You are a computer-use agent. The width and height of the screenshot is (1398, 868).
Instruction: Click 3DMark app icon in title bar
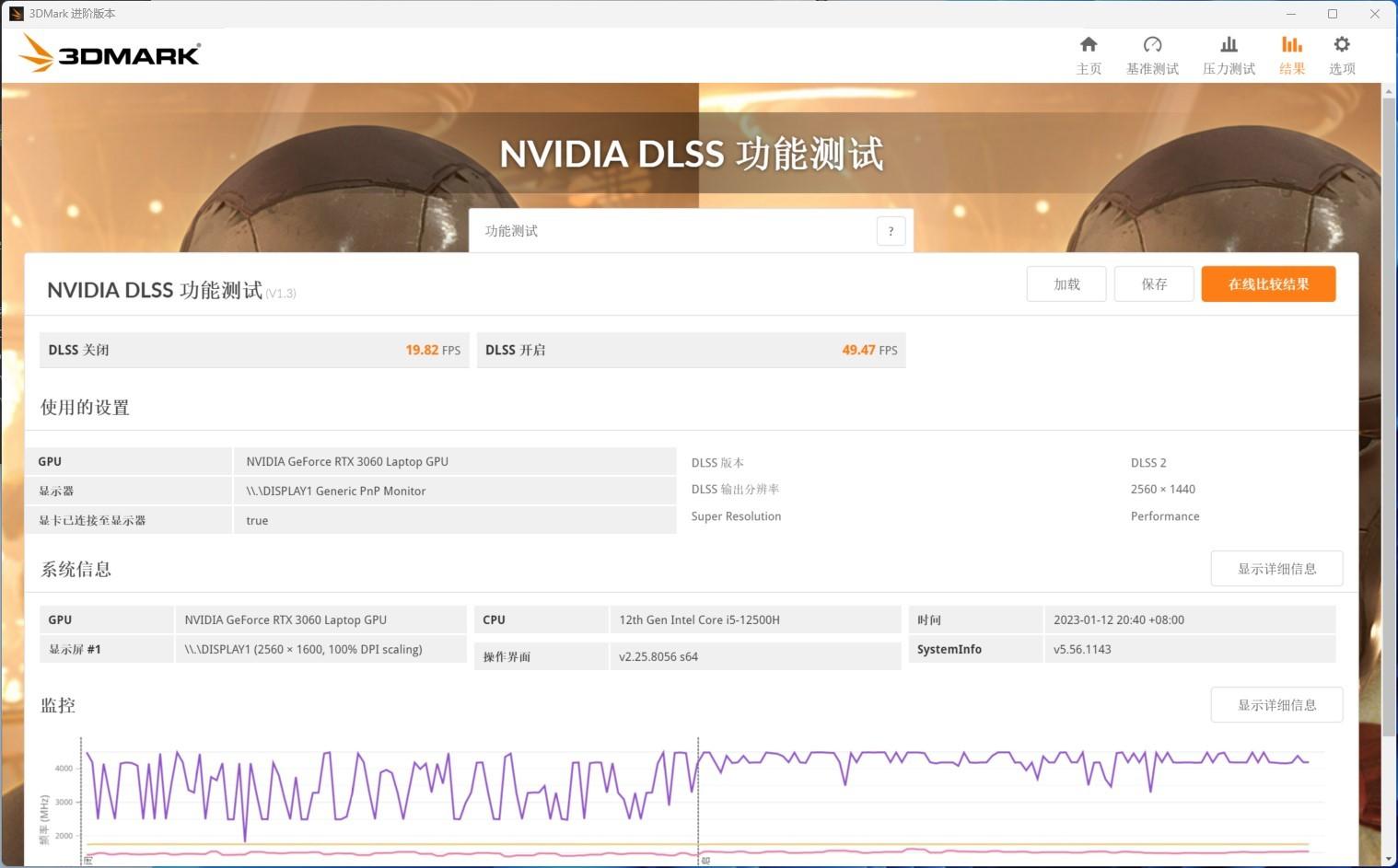click(x=16, y=14)
